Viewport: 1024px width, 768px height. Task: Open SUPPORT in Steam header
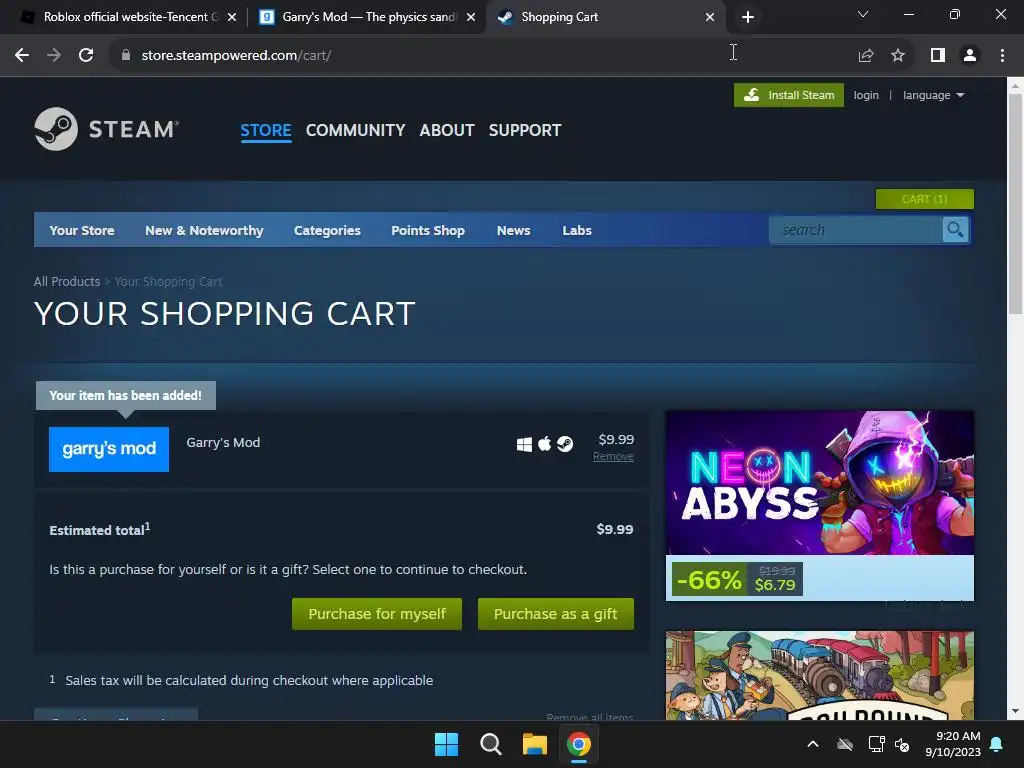click(525, 131)
